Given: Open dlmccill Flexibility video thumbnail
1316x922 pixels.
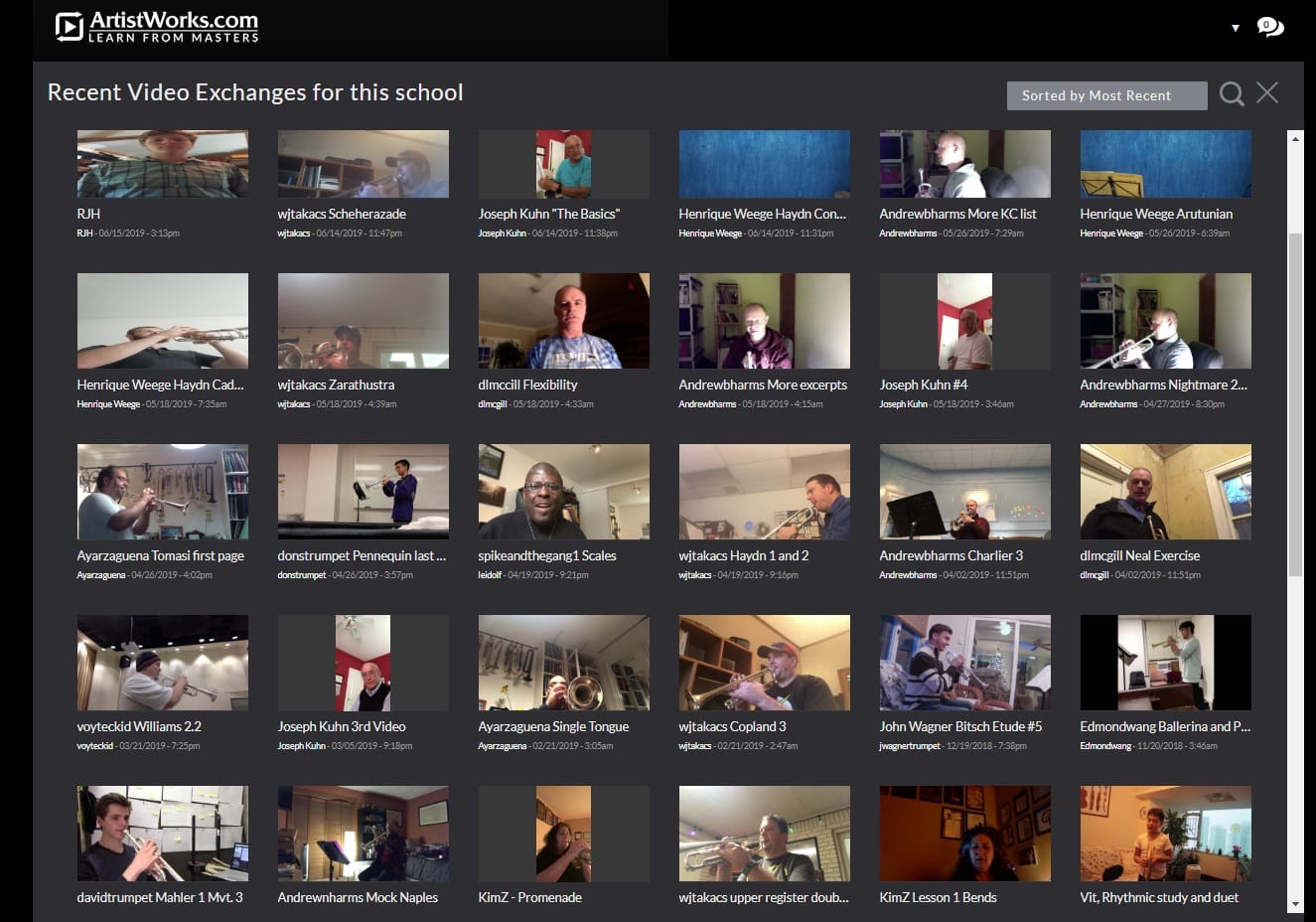Looking at the screenshot, I should [x=564, y=321].
